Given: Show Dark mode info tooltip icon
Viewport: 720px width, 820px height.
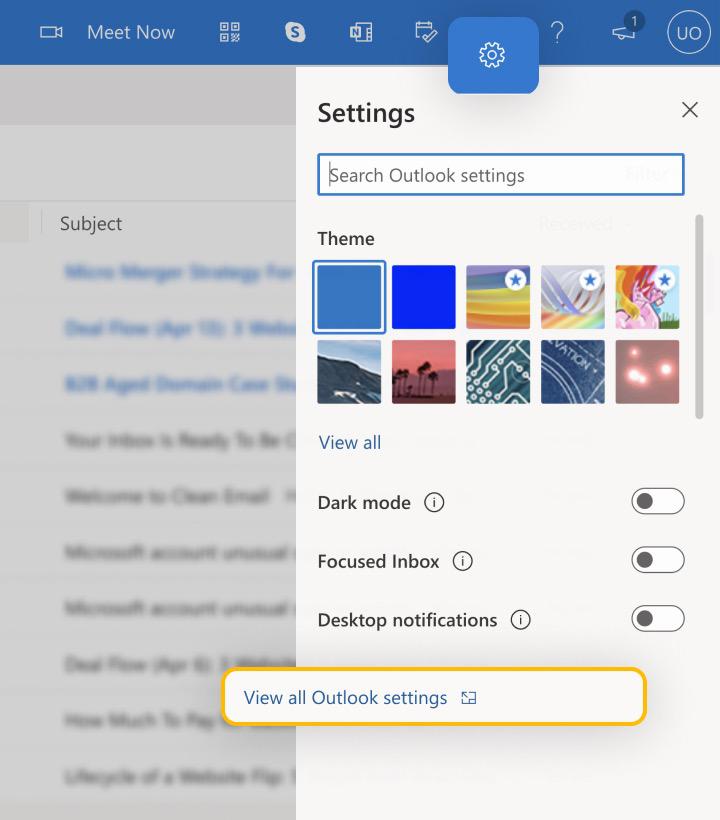Looking at the screenshot, I should tap(434, 503).
